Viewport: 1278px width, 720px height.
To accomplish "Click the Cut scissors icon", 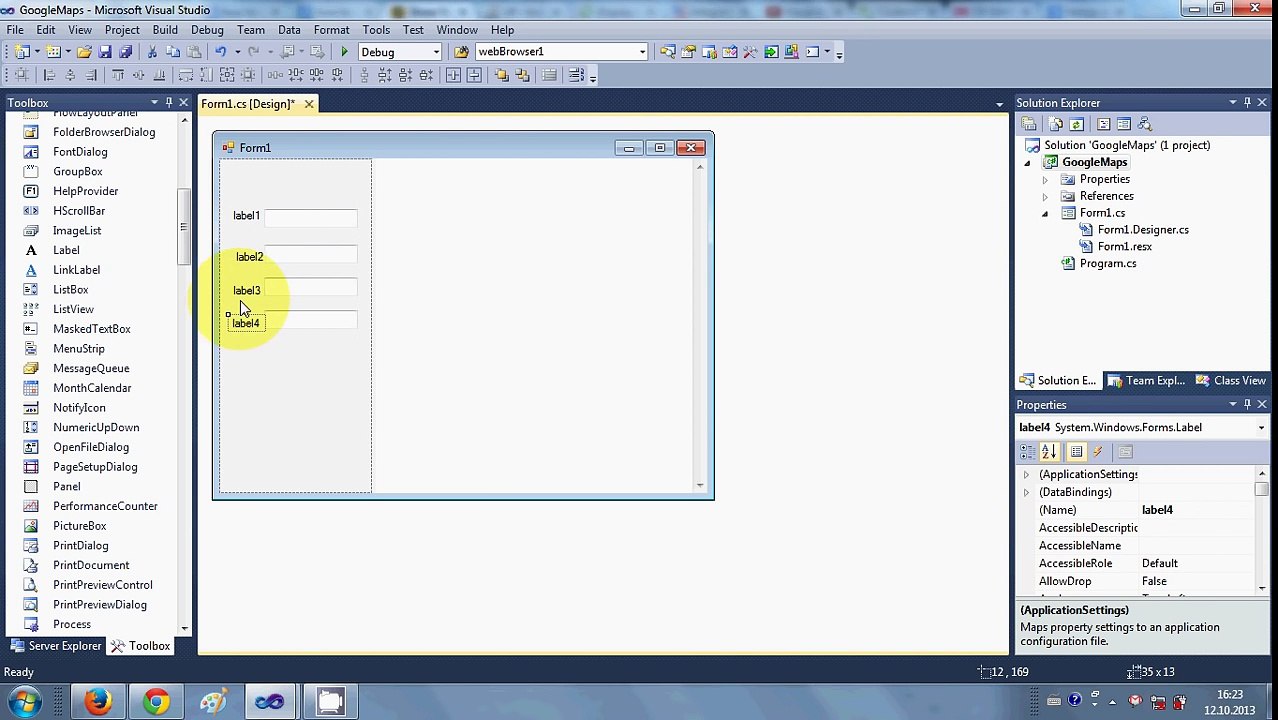I will click(152, 52).
